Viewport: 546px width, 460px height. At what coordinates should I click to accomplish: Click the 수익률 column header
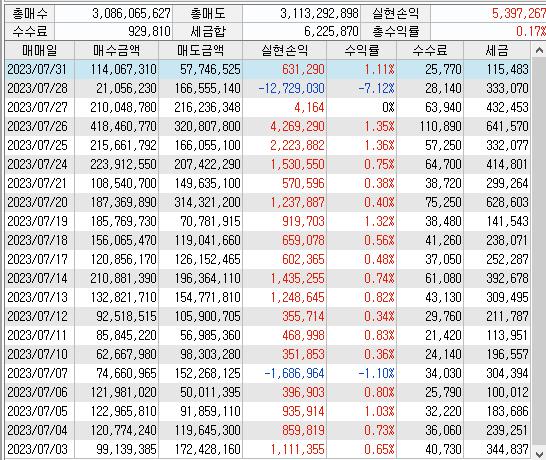(361, 51)
